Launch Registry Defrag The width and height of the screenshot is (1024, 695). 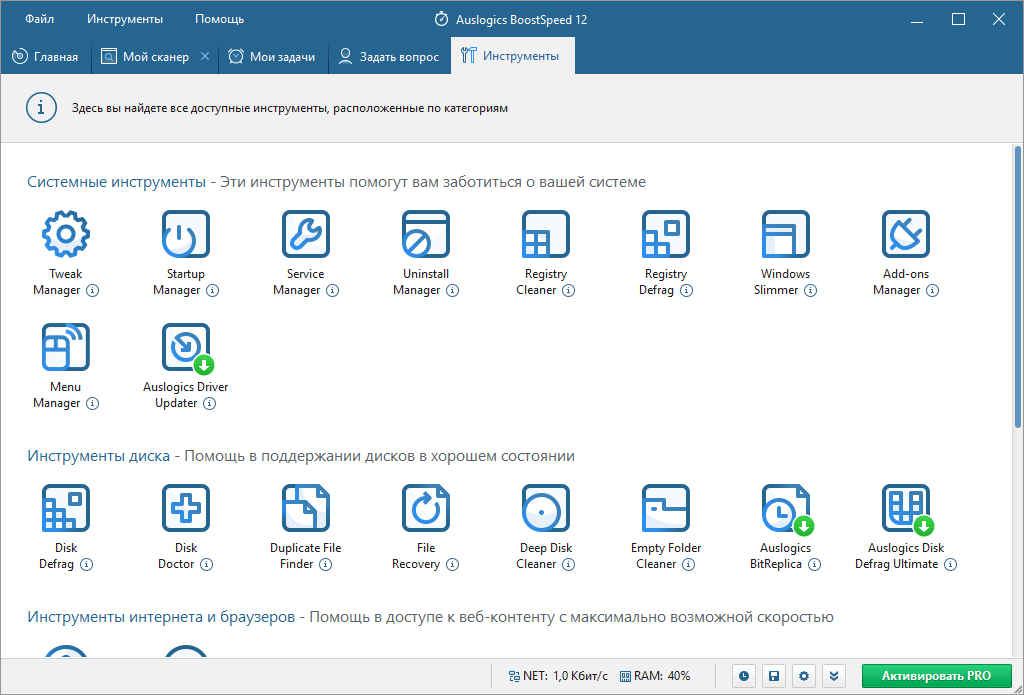click(665, 234)
